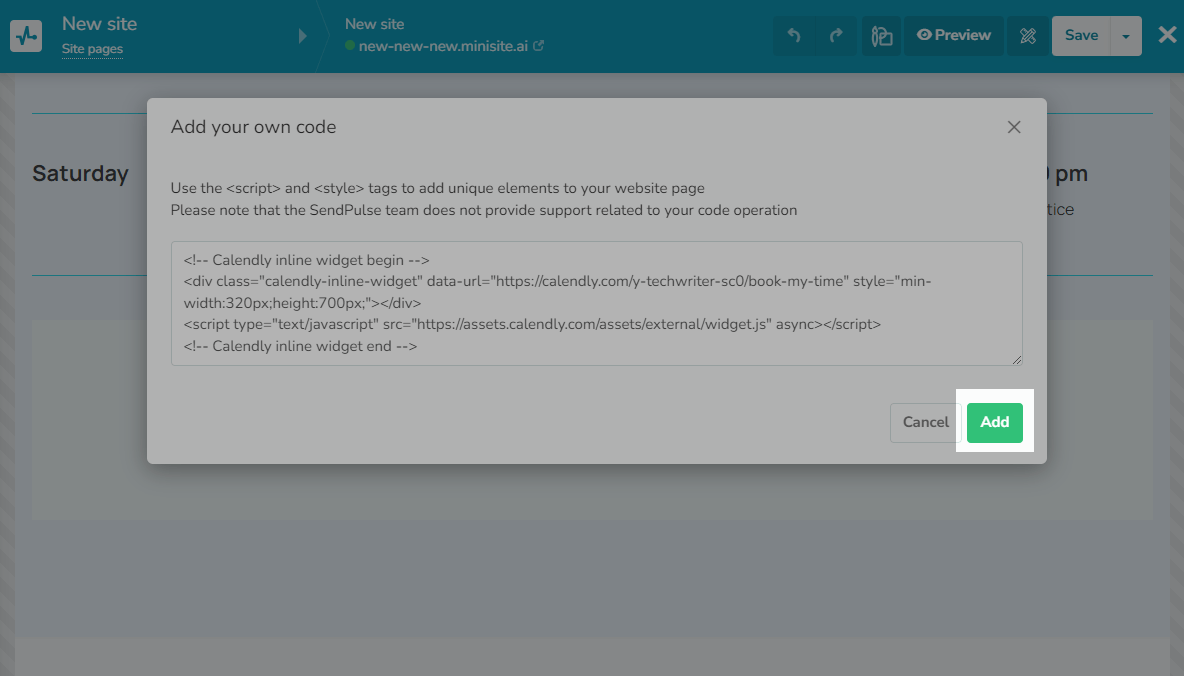Screen dimensions: 1184x676
Task: Click the undo arrow in toolbar
Action: 794,35
